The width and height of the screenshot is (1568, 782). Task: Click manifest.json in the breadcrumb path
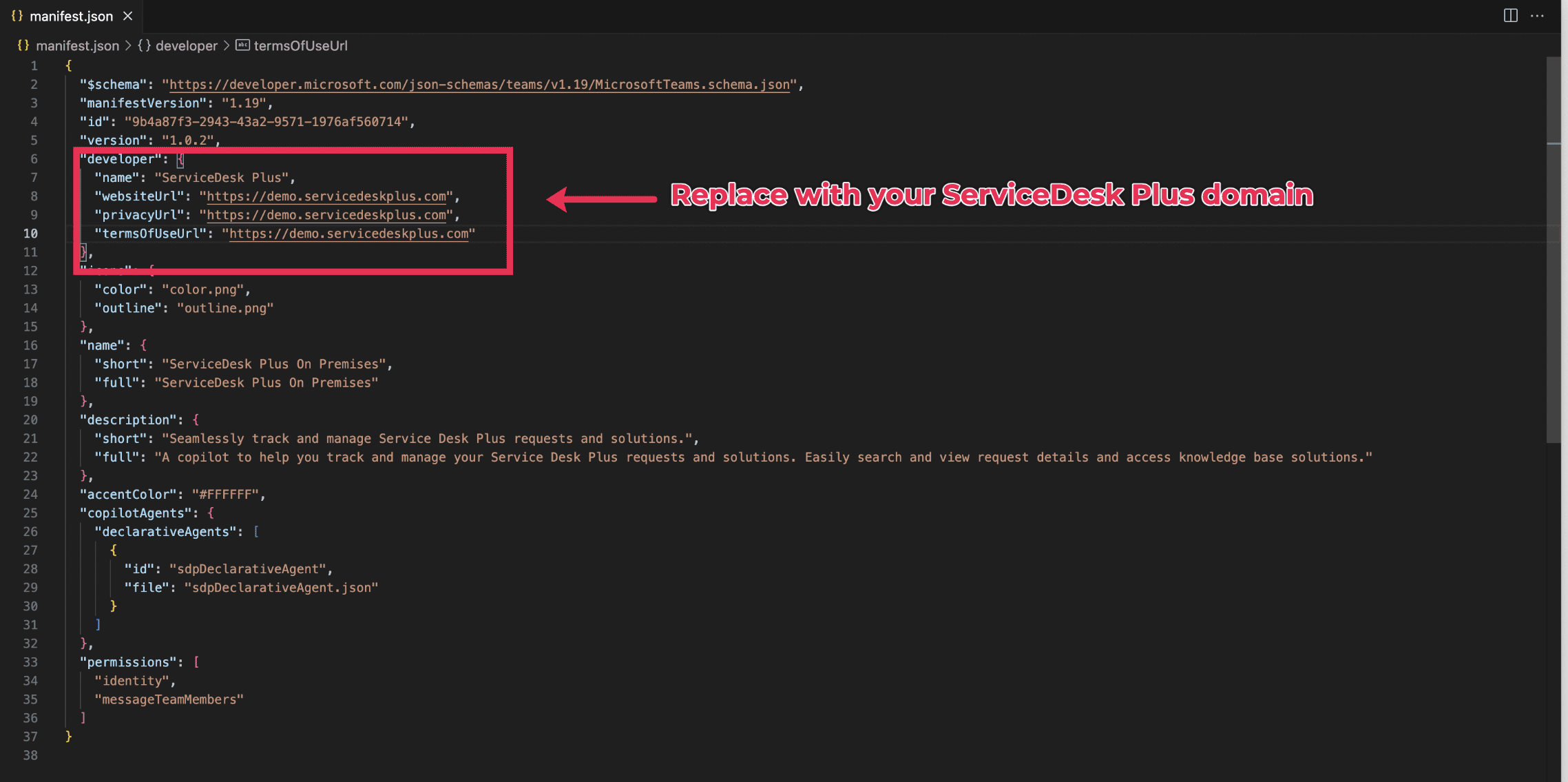(x=77, y=45)
